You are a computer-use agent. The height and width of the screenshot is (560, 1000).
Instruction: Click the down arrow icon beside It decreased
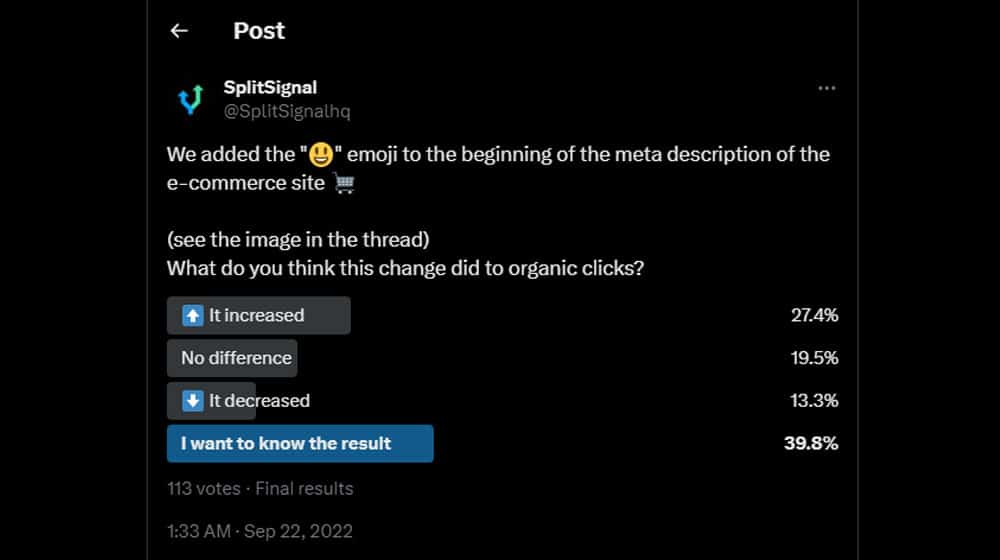pos(193,401)
